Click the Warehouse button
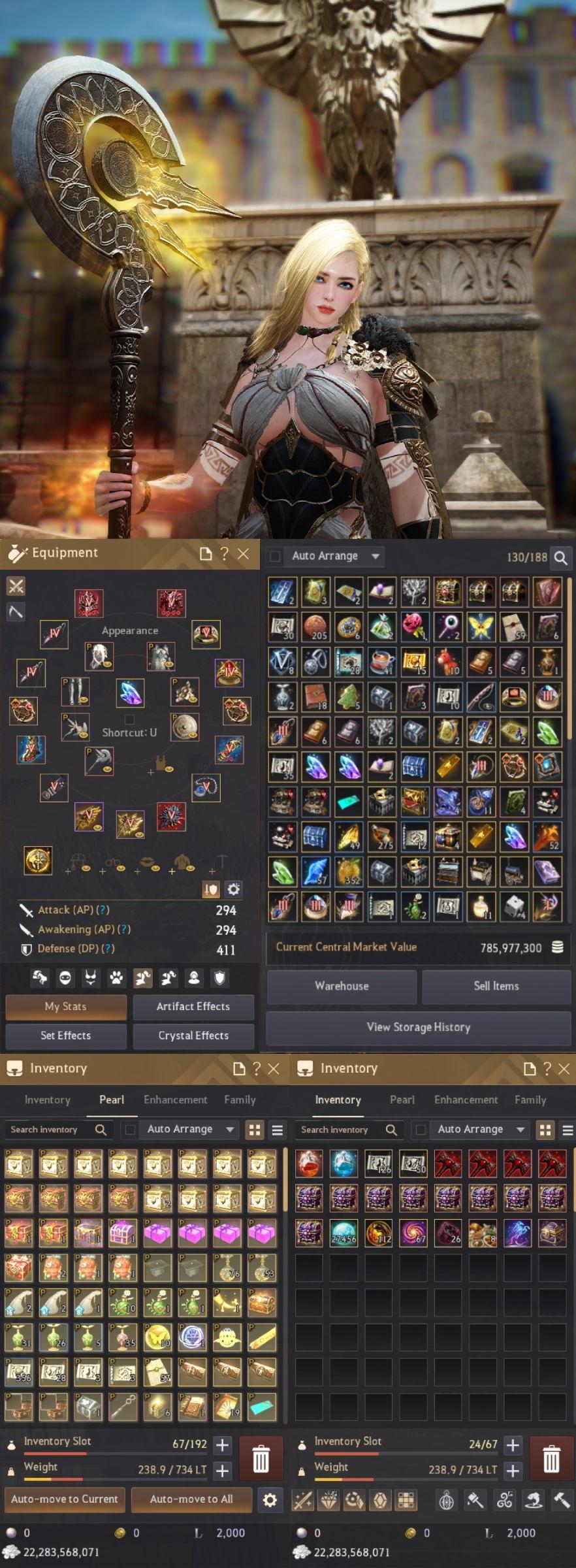This screenshot has height=1568, width=576. pyautogui.click(x=342, y=986)
